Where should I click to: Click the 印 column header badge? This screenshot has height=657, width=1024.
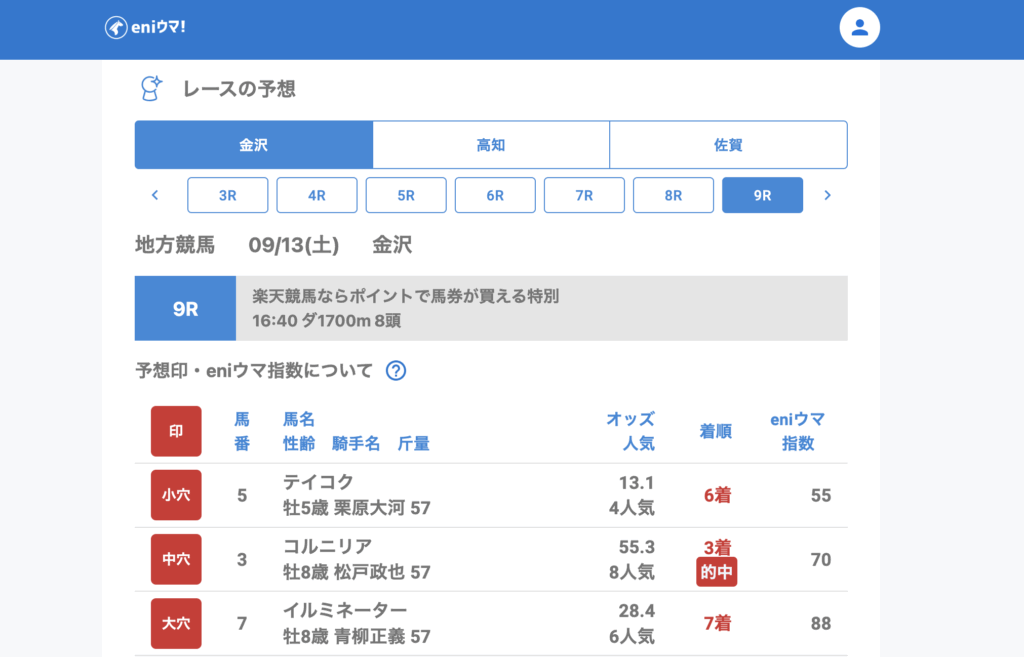[x=176, y=431]
